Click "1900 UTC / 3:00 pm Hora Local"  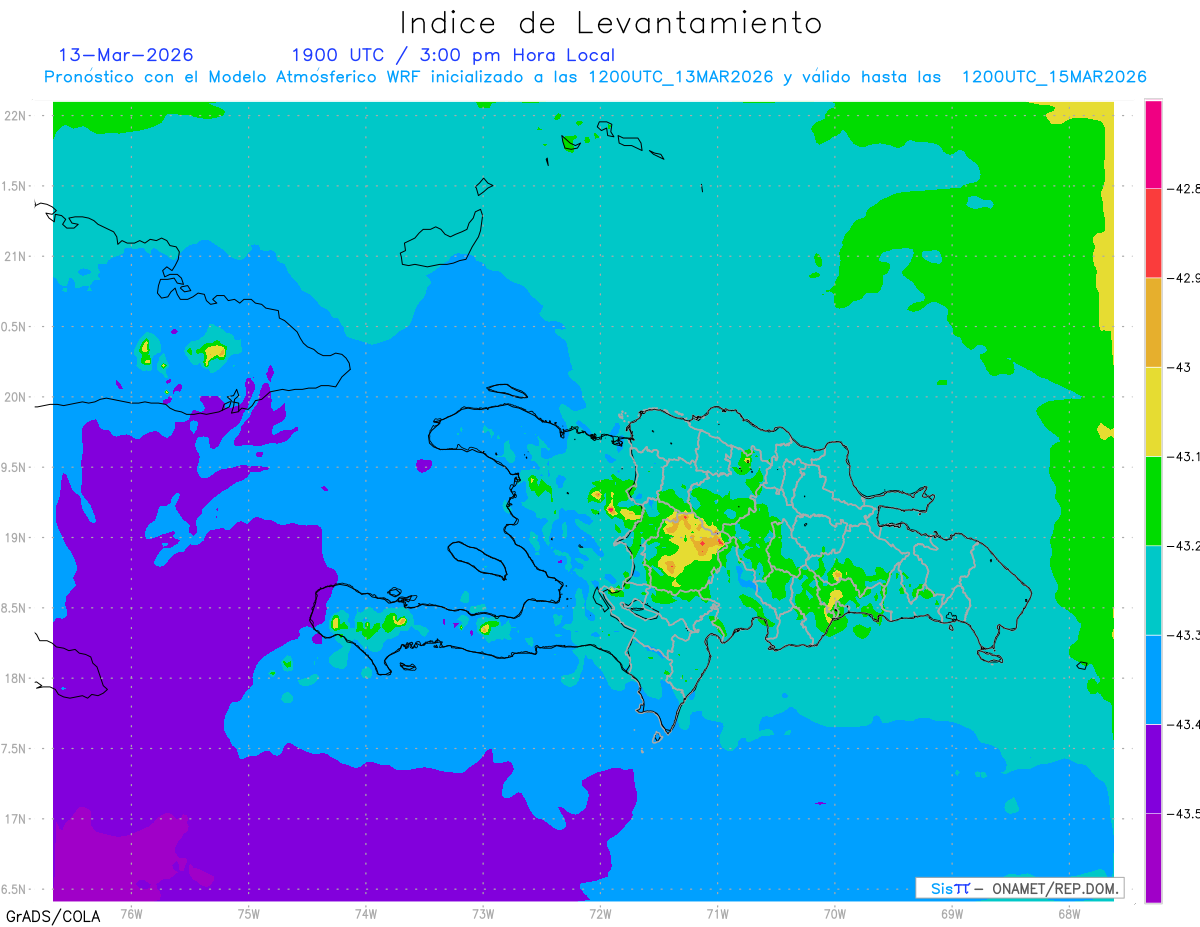[x=453, y=55]
